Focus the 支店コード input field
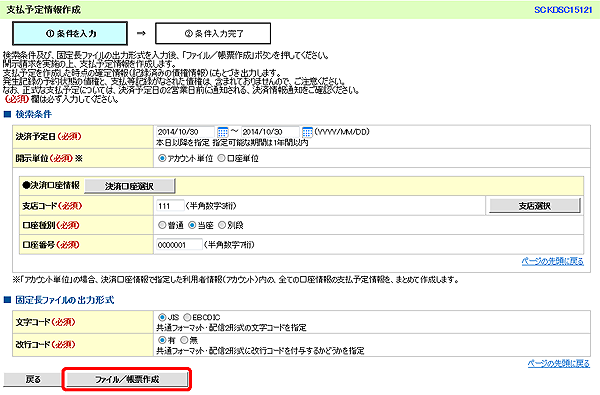This screenshot has height=395, width=600. coord(170,206)
